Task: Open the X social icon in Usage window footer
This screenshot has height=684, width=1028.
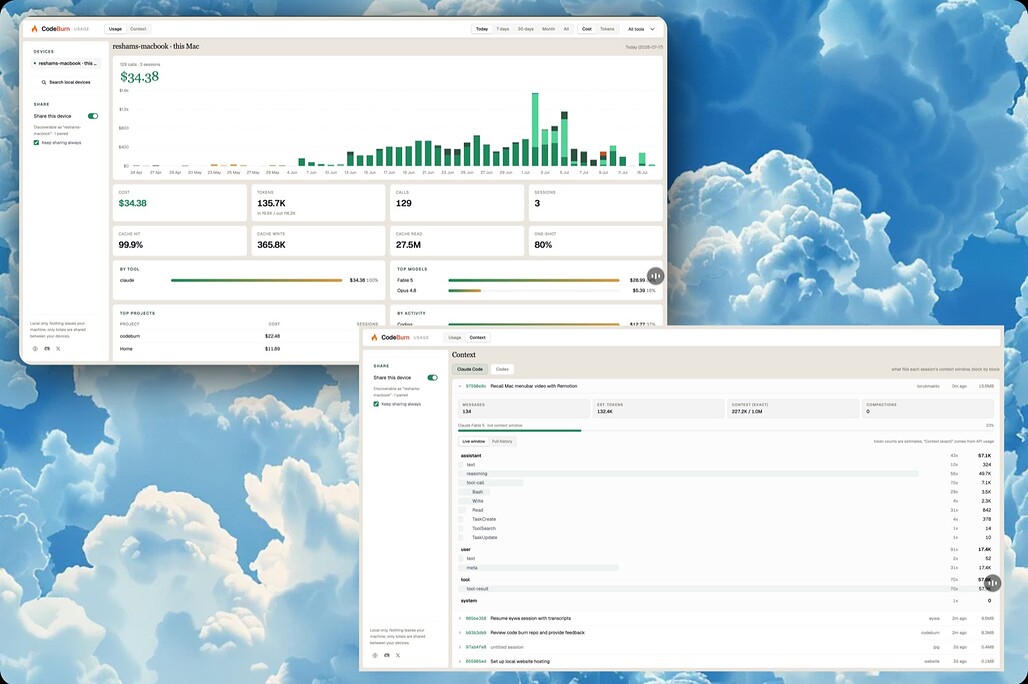Action: click(58, 349)
